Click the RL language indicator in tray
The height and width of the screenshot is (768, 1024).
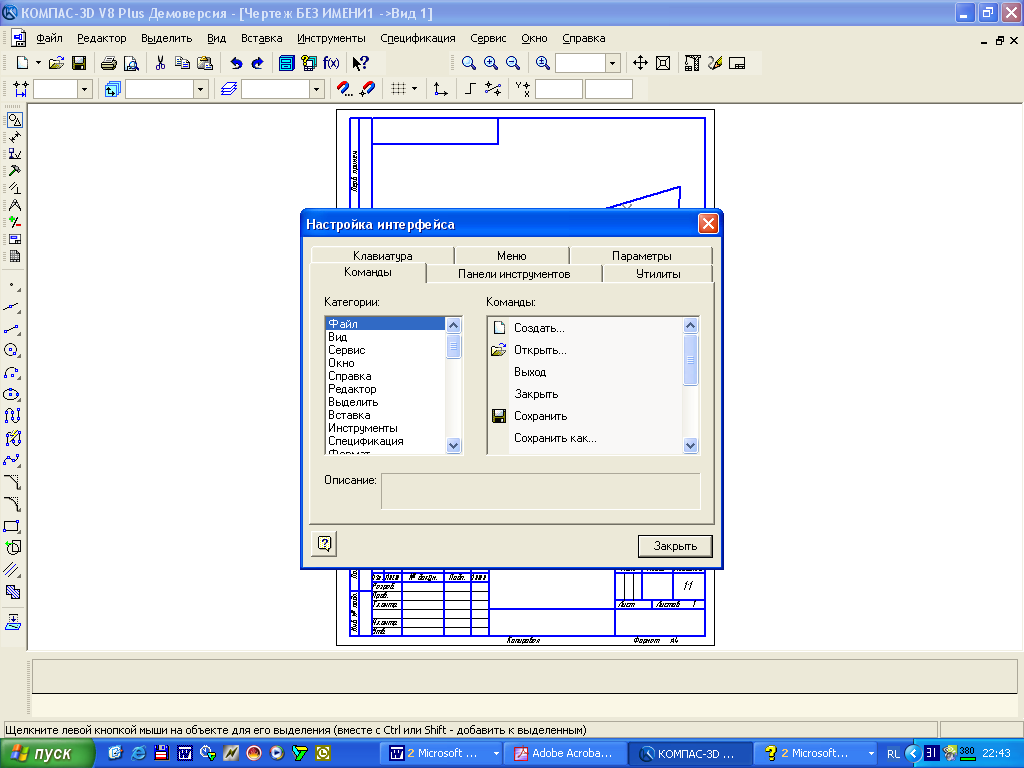point(893,754)
